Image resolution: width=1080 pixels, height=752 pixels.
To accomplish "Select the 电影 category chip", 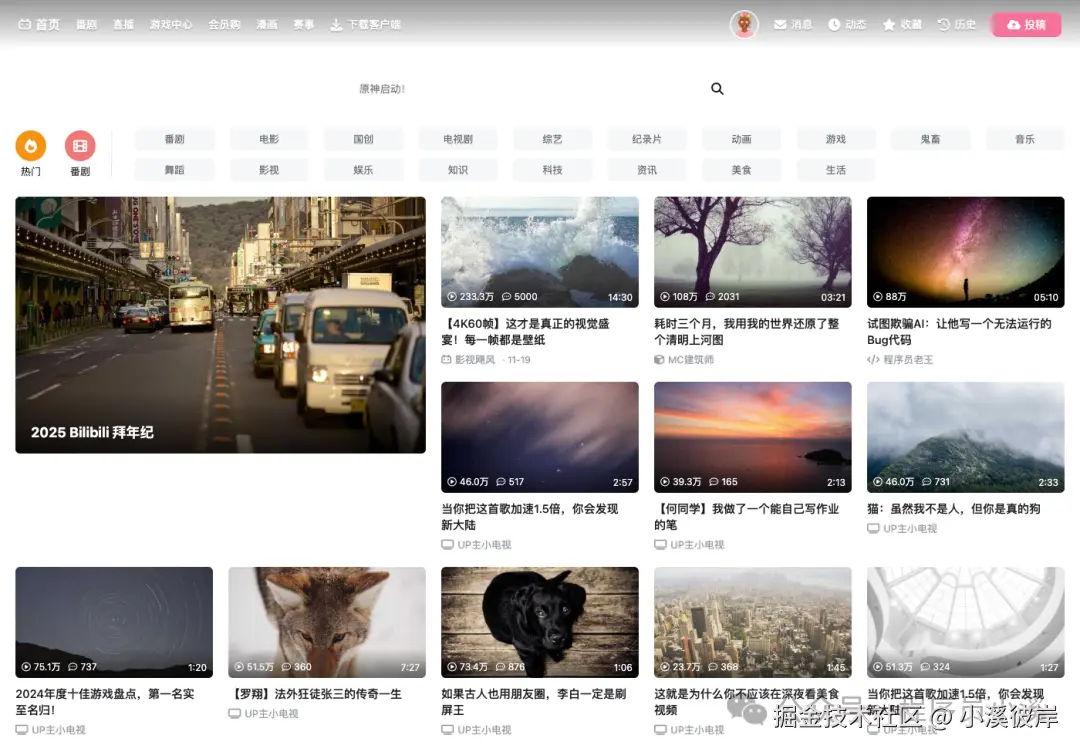I will [268, 139].
